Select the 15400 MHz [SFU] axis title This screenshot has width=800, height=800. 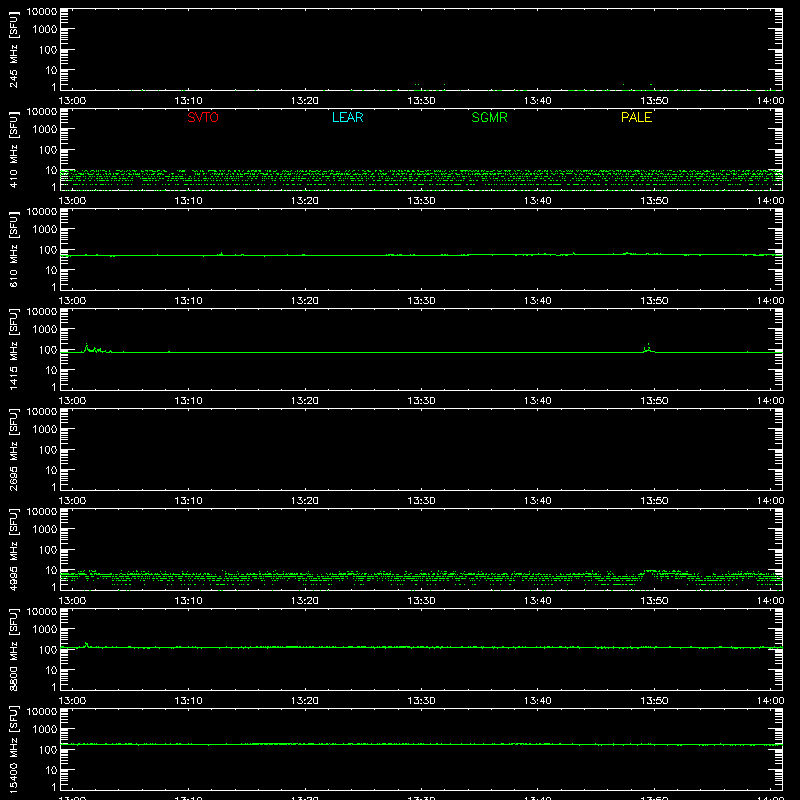click(14, 750)
